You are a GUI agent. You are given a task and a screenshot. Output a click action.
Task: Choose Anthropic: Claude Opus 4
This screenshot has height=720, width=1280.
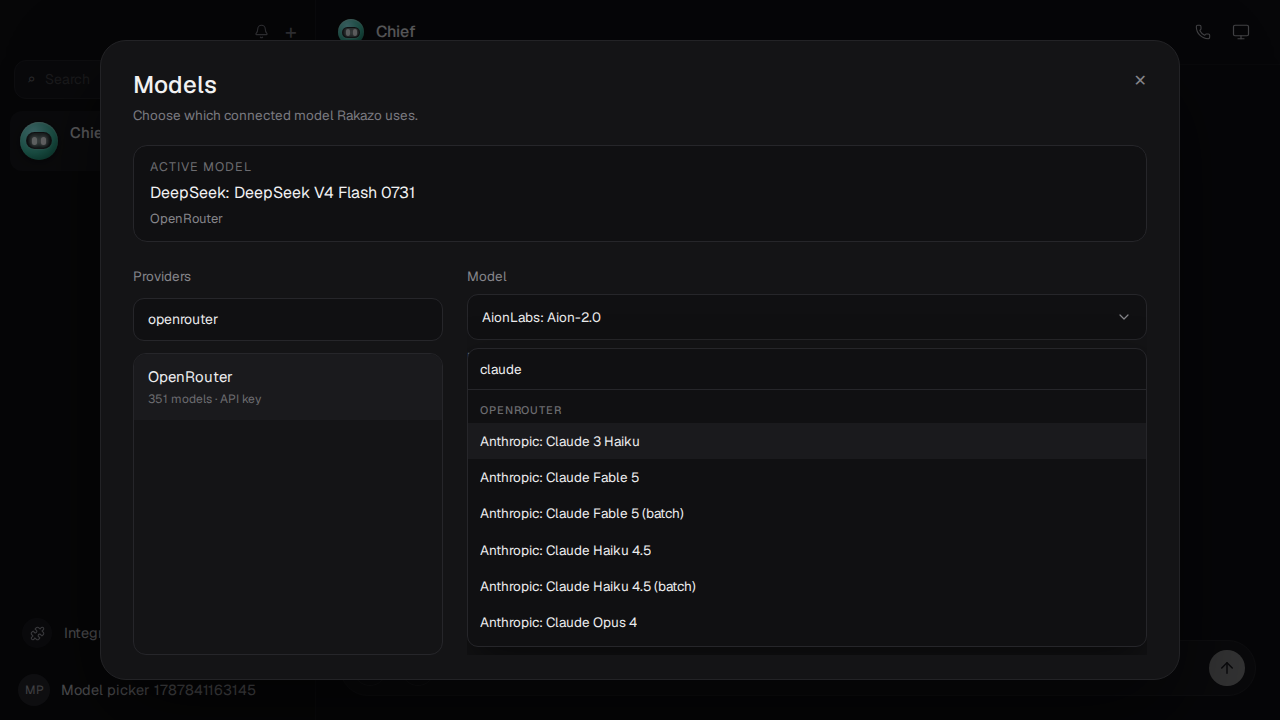[806, 622]
